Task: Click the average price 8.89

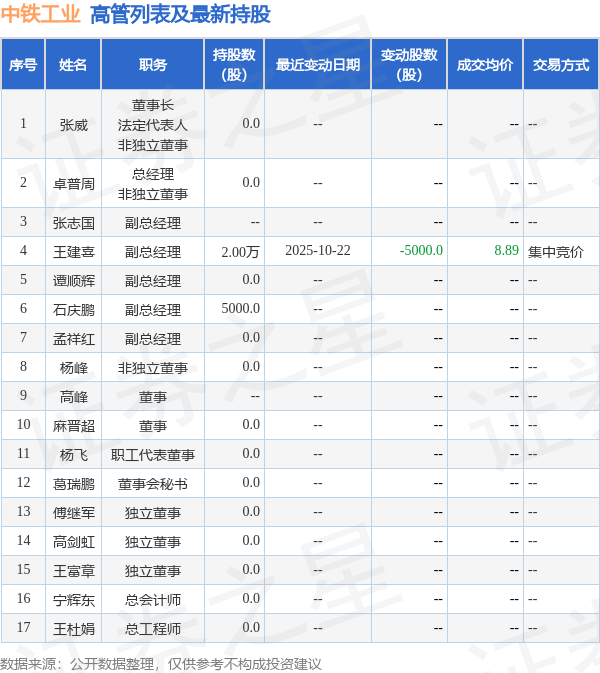Action: (506, 251)
